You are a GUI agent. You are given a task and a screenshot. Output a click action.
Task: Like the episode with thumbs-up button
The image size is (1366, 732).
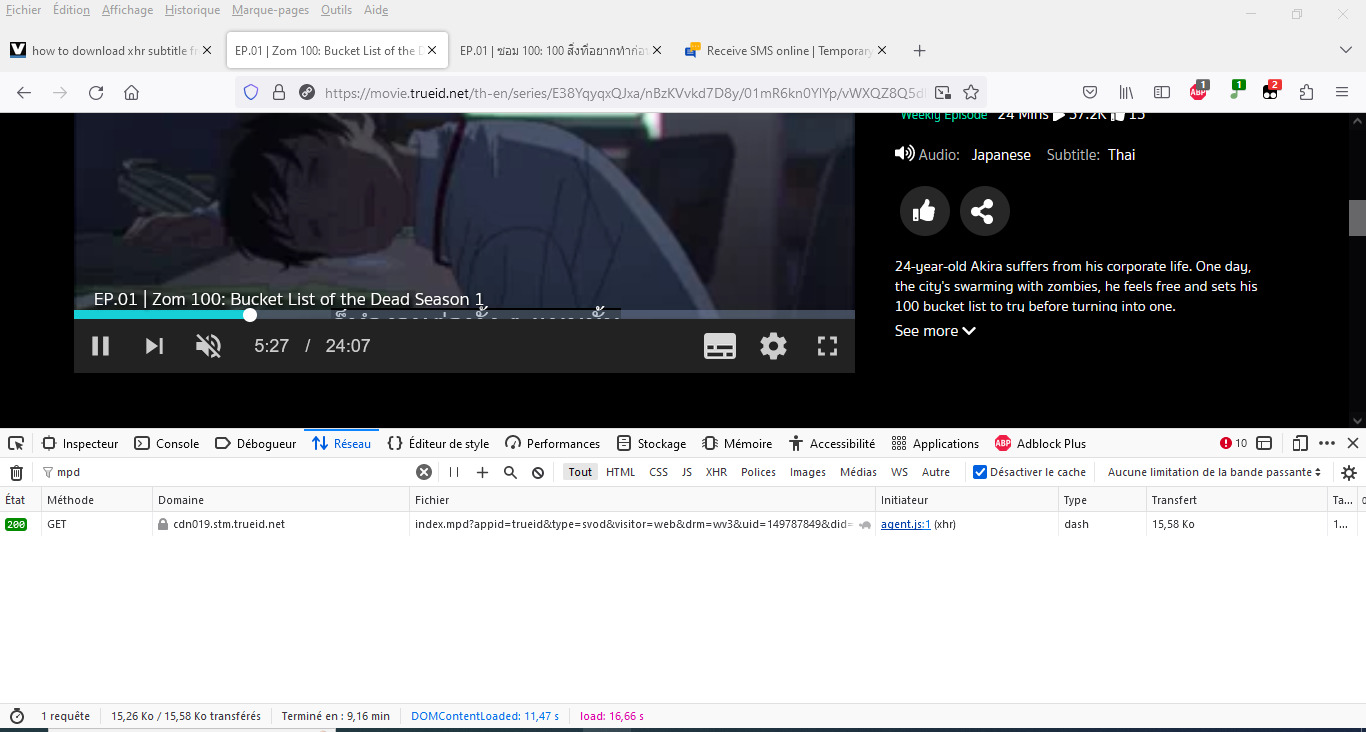924,211
